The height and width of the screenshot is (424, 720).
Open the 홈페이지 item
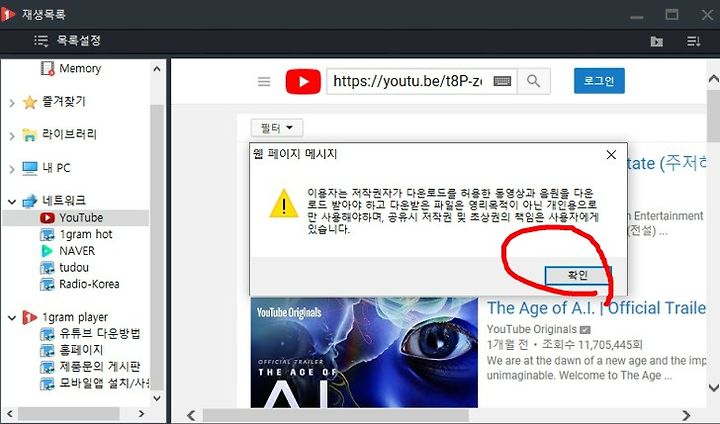tap(81, 350)
